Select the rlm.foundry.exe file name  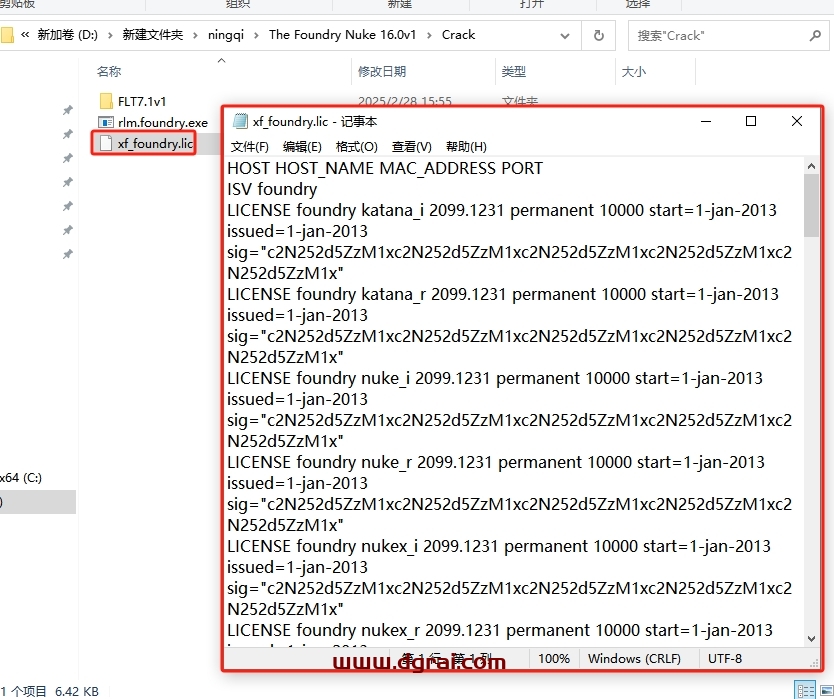tap(163, 122)
